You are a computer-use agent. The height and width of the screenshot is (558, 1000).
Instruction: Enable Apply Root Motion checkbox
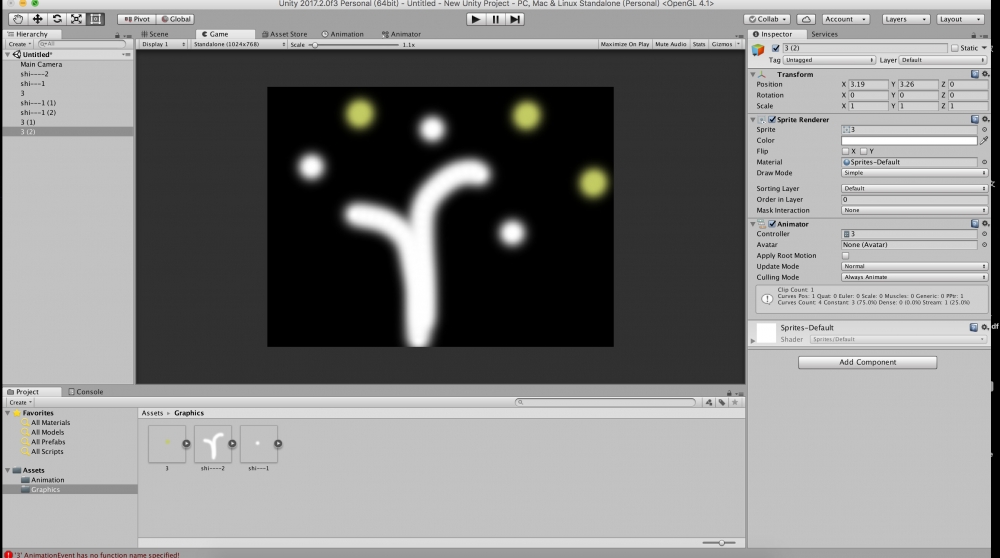point(845,256)
